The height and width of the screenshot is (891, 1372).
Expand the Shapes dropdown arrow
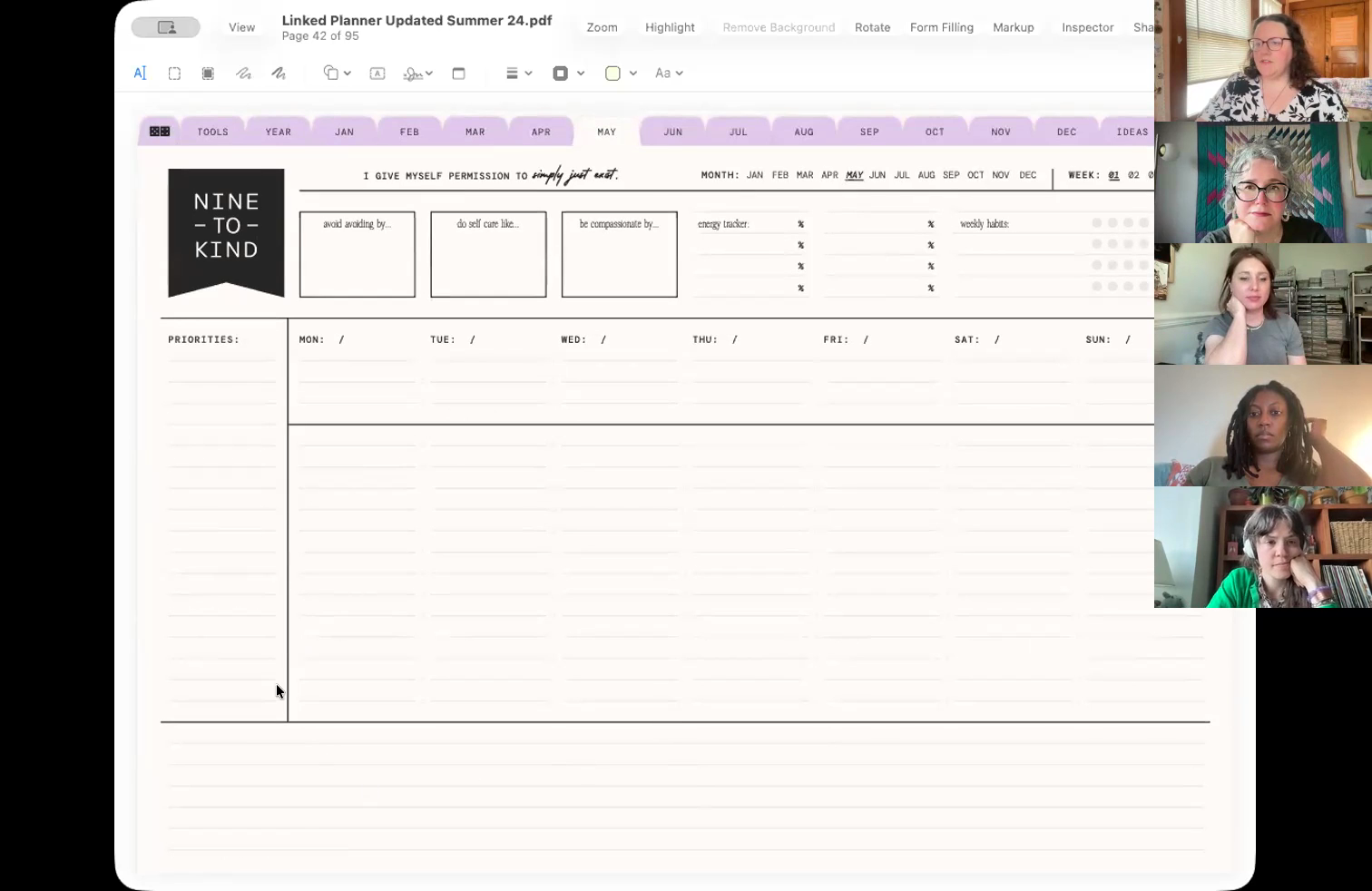[348, 73]
